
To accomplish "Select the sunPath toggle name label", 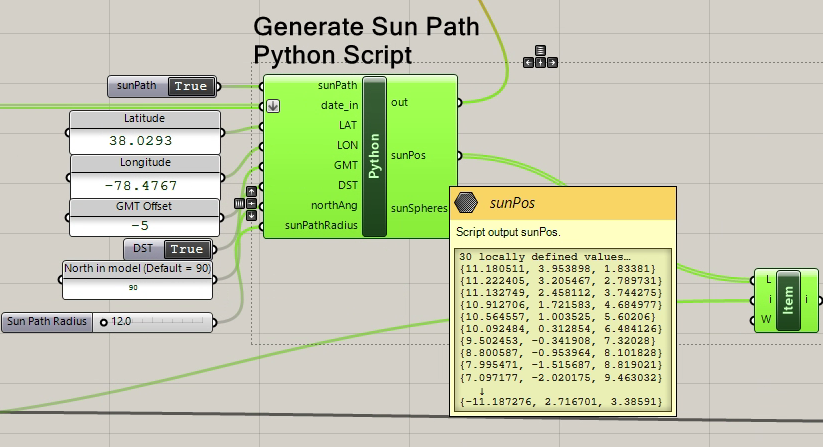I will click(x=136, y=86).
